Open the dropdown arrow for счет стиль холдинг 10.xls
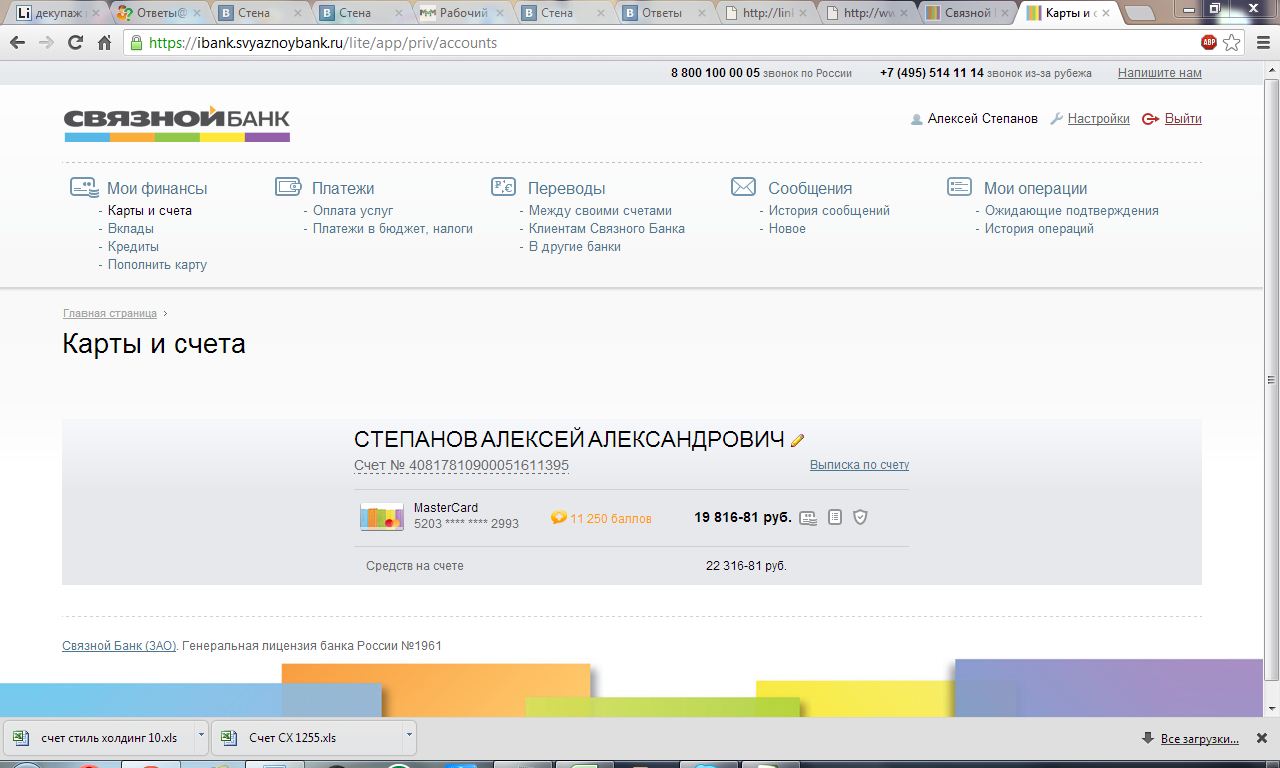 [201, 737]
